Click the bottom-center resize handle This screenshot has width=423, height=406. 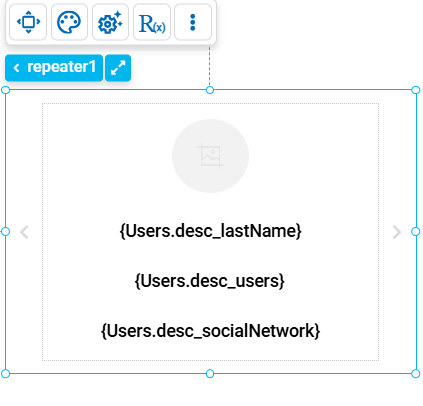[210, 374]
